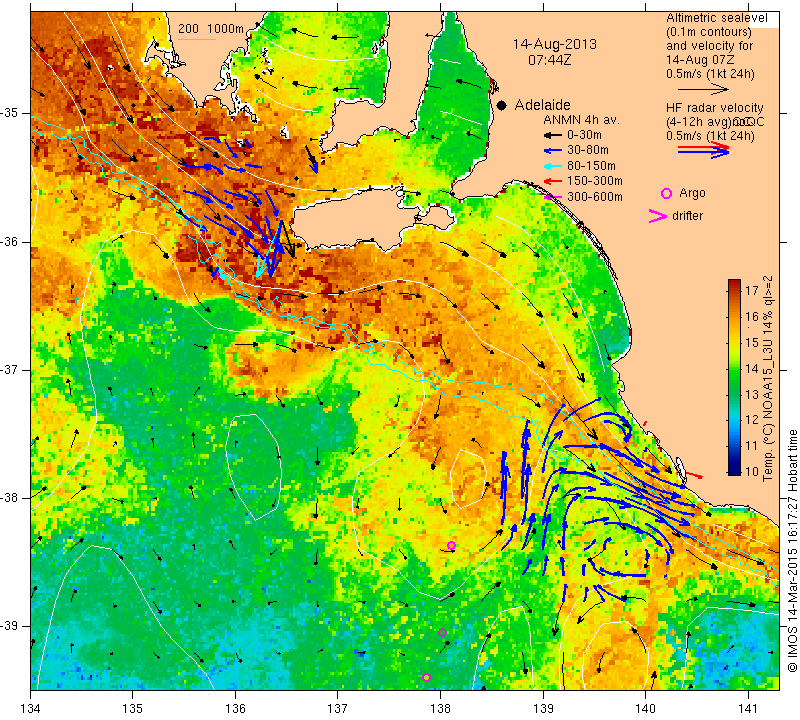Click the longitude label 140
Image resolution: width=800 pixels, height=720 pixels.
tap(645, 709)
